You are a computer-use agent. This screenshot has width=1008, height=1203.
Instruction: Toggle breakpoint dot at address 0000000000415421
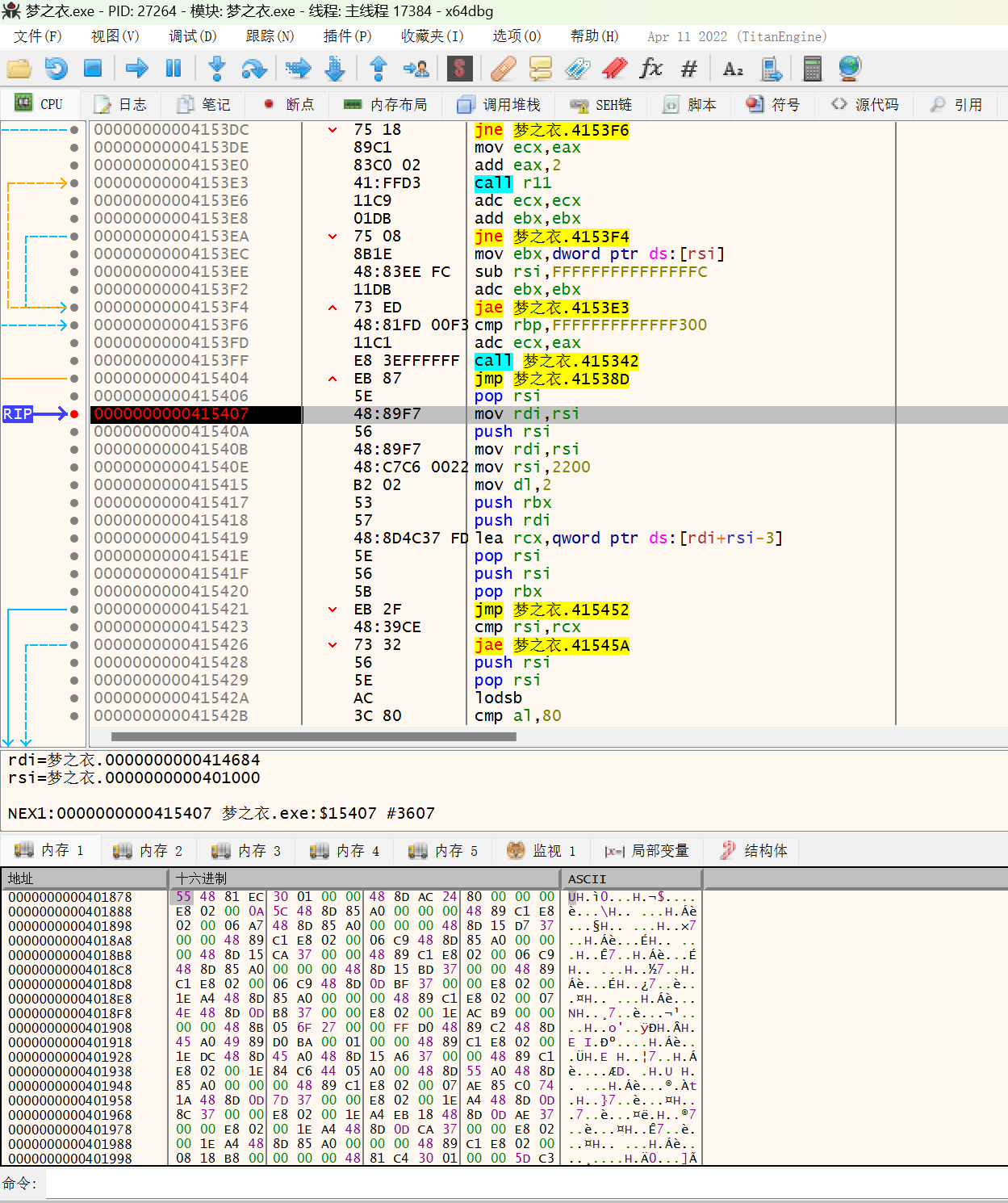tap(74, 610)
